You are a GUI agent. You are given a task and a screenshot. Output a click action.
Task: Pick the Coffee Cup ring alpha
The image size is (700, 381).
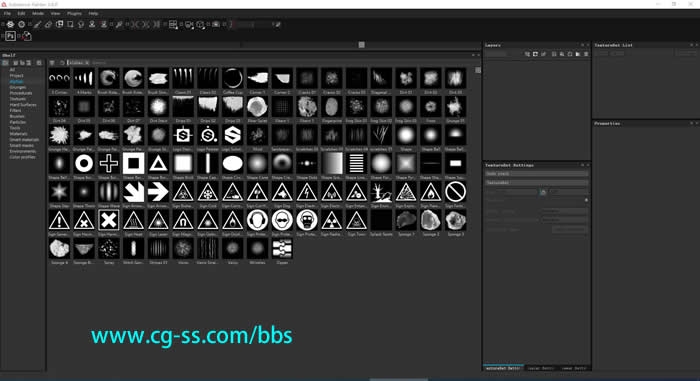pos(233,78)
